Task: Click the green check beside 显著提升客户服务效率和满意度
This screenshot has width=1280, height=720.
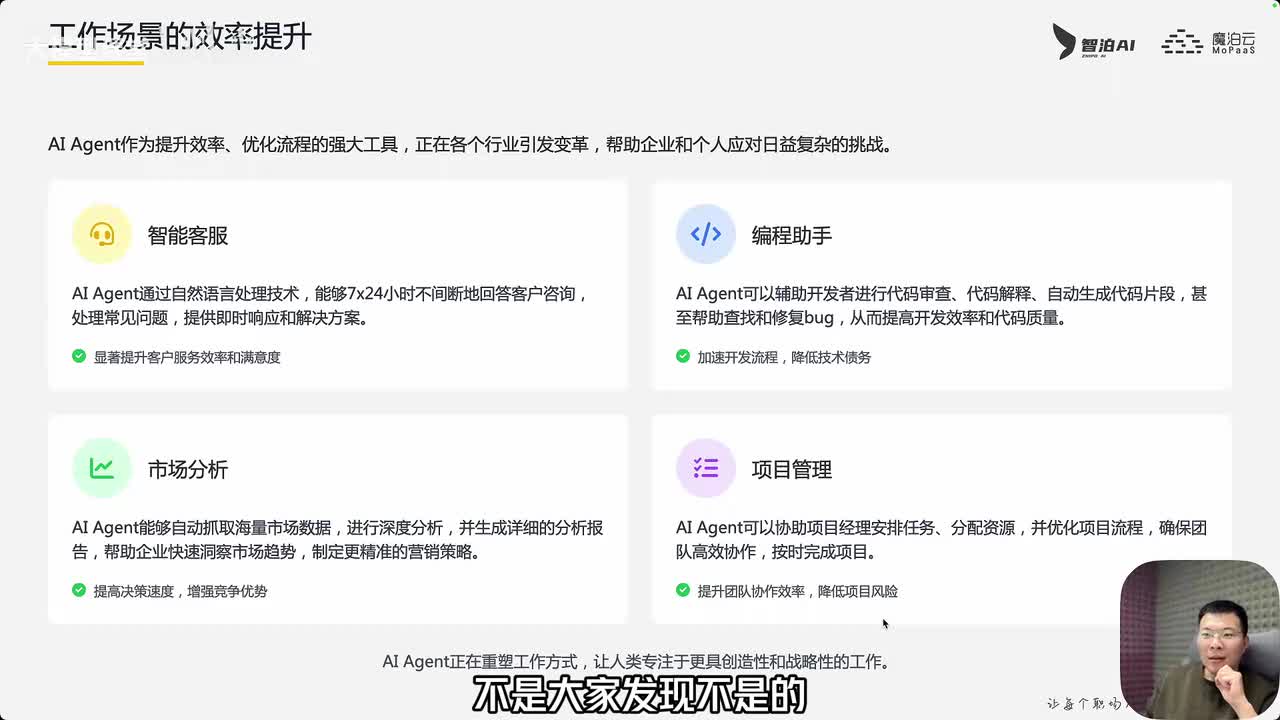Action: coord(79,356)
